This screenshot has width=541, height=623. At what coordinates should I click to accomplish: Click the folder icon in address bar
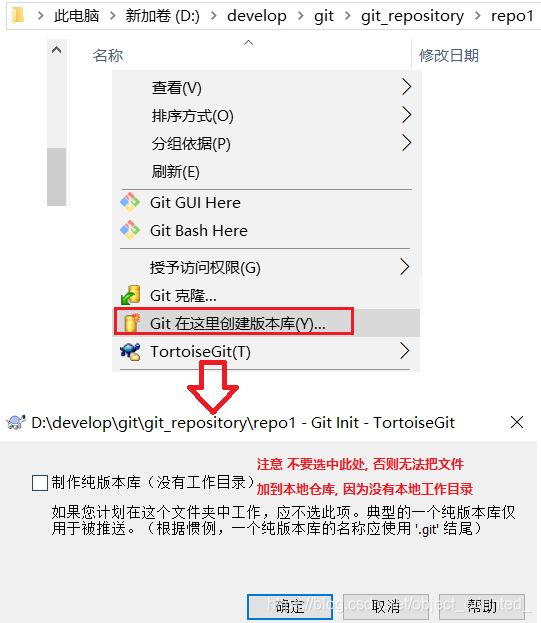(18, 15)
